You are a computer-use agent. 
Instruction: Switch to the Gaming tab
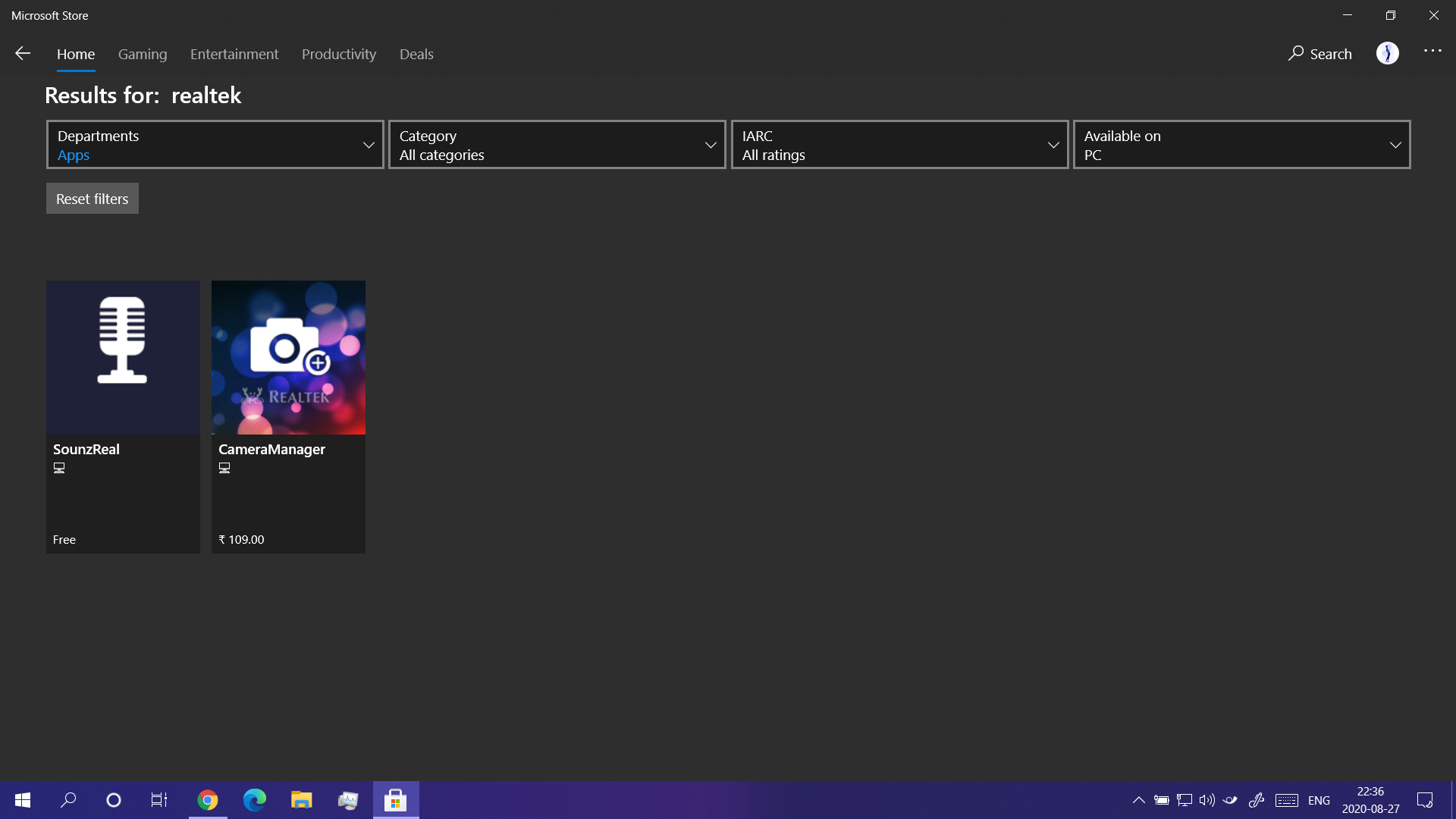click(143, 54)
